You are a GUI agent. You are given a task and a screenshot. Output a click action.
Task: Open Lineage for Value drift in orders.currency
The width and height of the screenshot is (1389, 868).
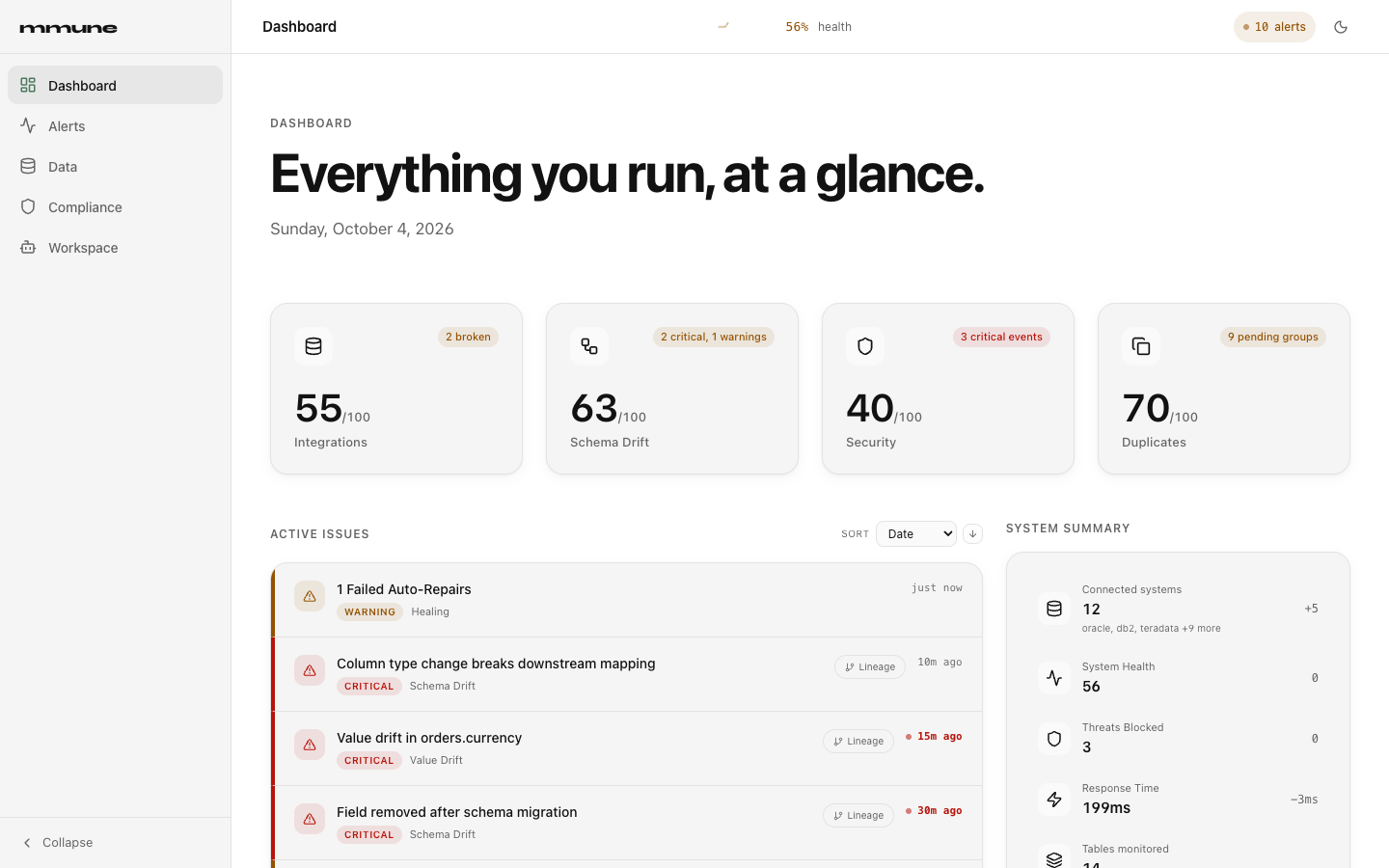(x=858, y=741)
